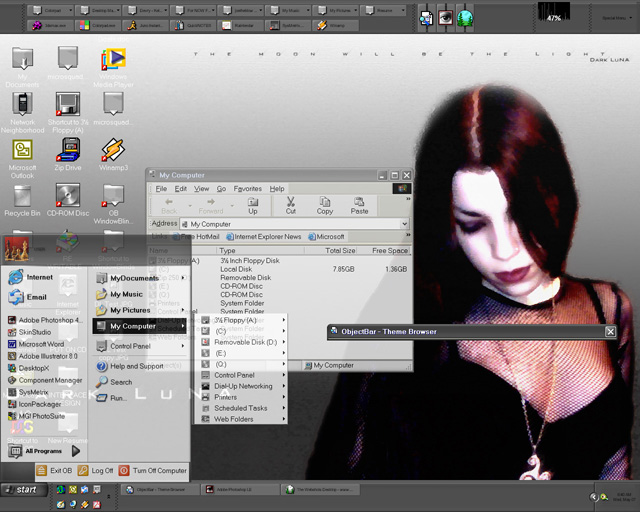Image resolution: width=640 pixels, height=512 pixels.
Task: Open the Free HotMail link in Links bar
Action: (196, 236)
